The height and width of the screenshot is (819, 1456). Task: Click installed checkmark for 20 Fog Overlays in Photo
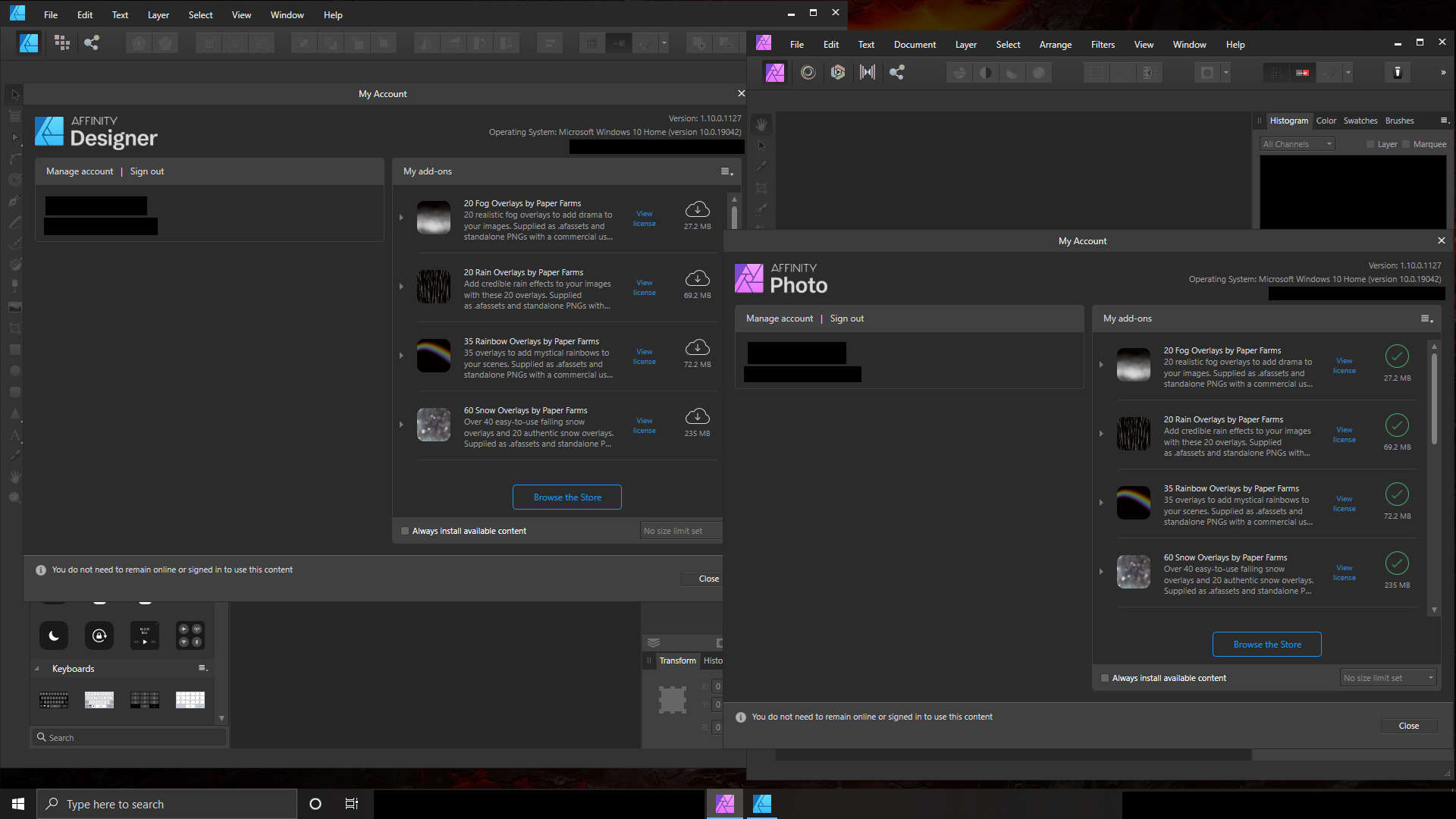(1397, 356)
